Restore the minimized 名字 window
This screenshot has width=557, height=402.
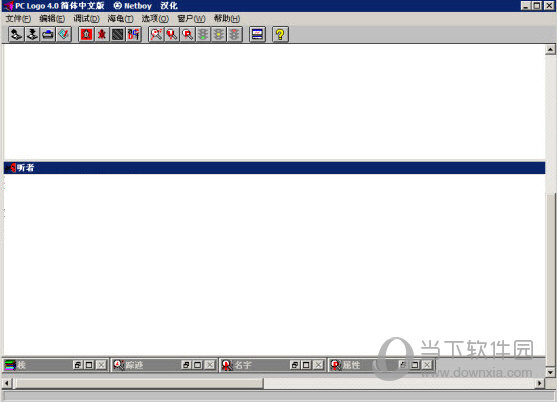tap(294, 365)
